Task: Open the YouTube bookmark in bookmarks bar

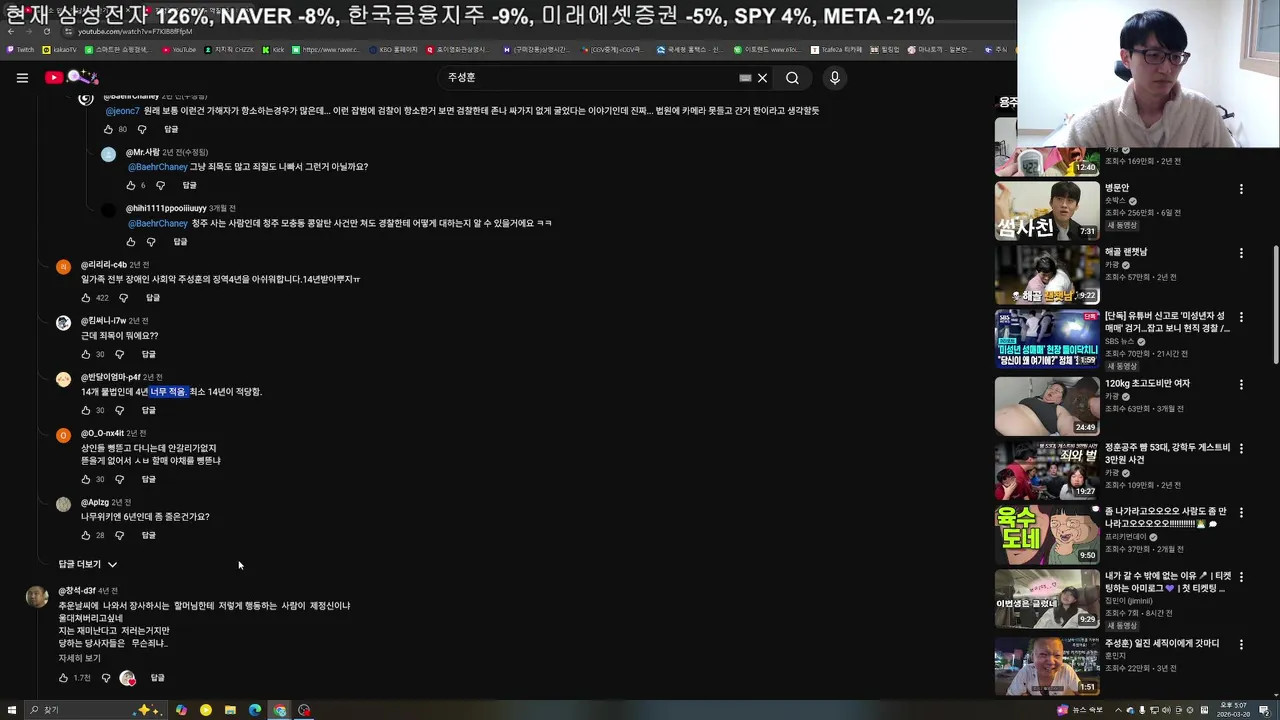Action: tap(179, 49)
